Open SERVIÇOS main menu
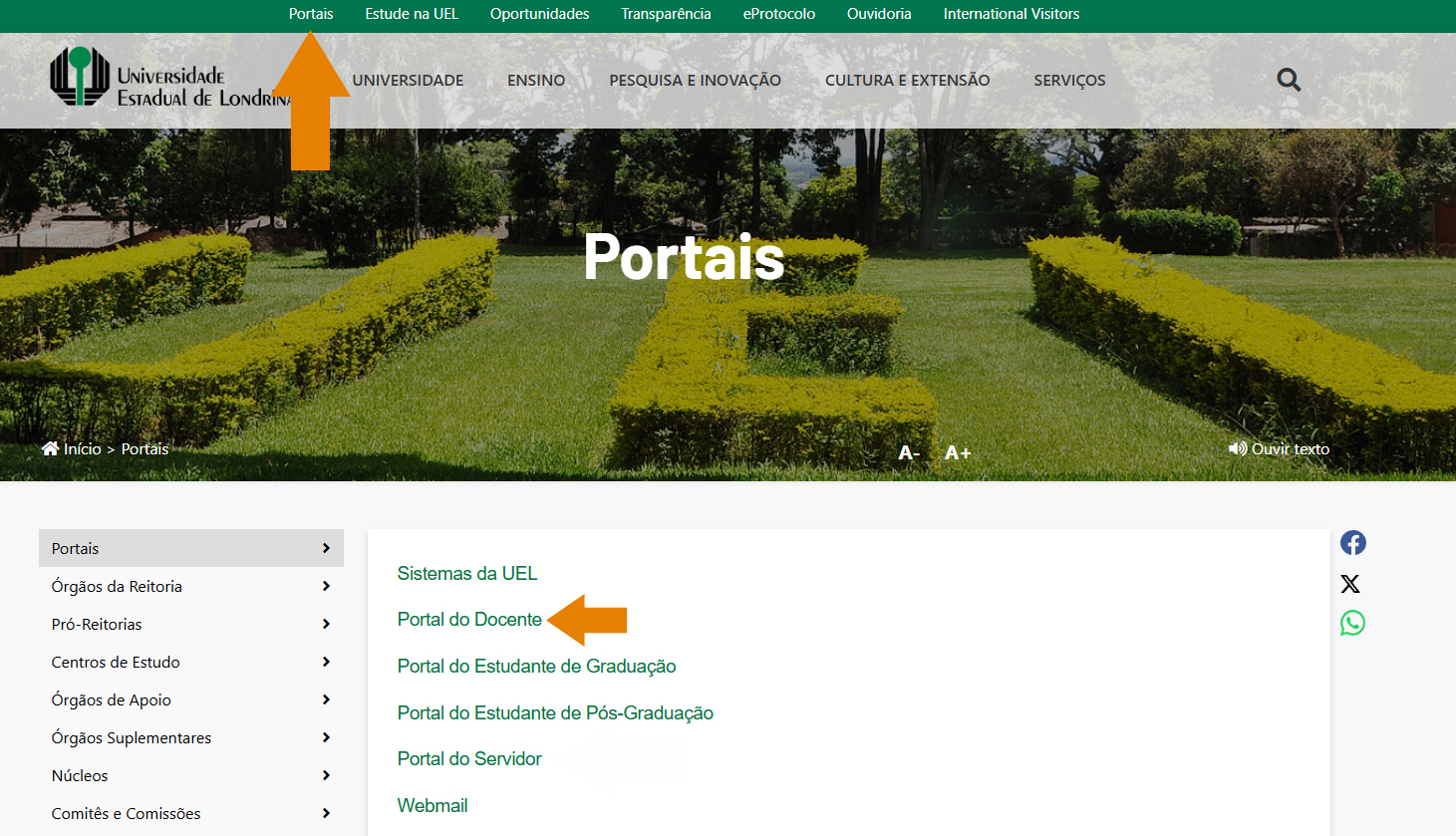 (x=1069, y=81)
